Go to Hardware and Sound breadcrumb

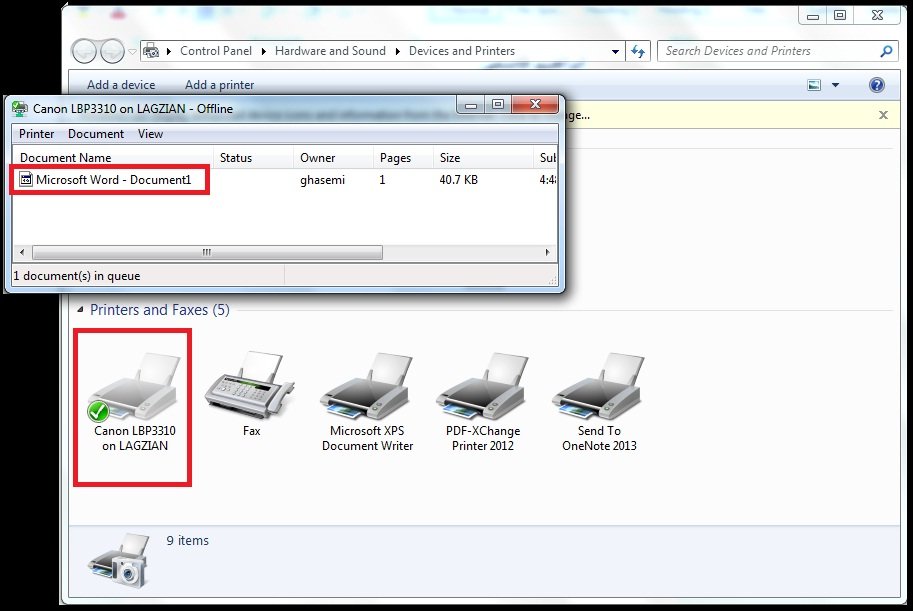(330, 51)
